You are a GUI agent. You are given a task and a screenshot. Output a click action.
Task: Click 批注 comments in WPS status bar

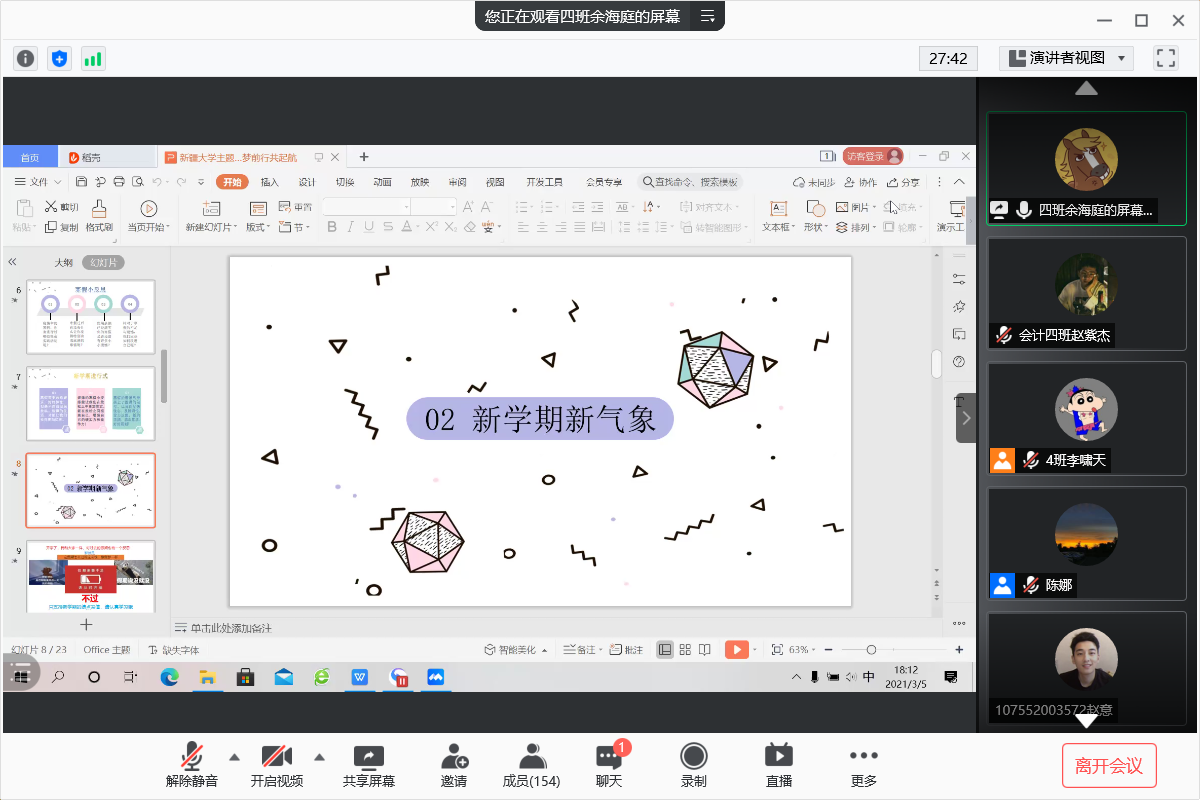point(628,650)
